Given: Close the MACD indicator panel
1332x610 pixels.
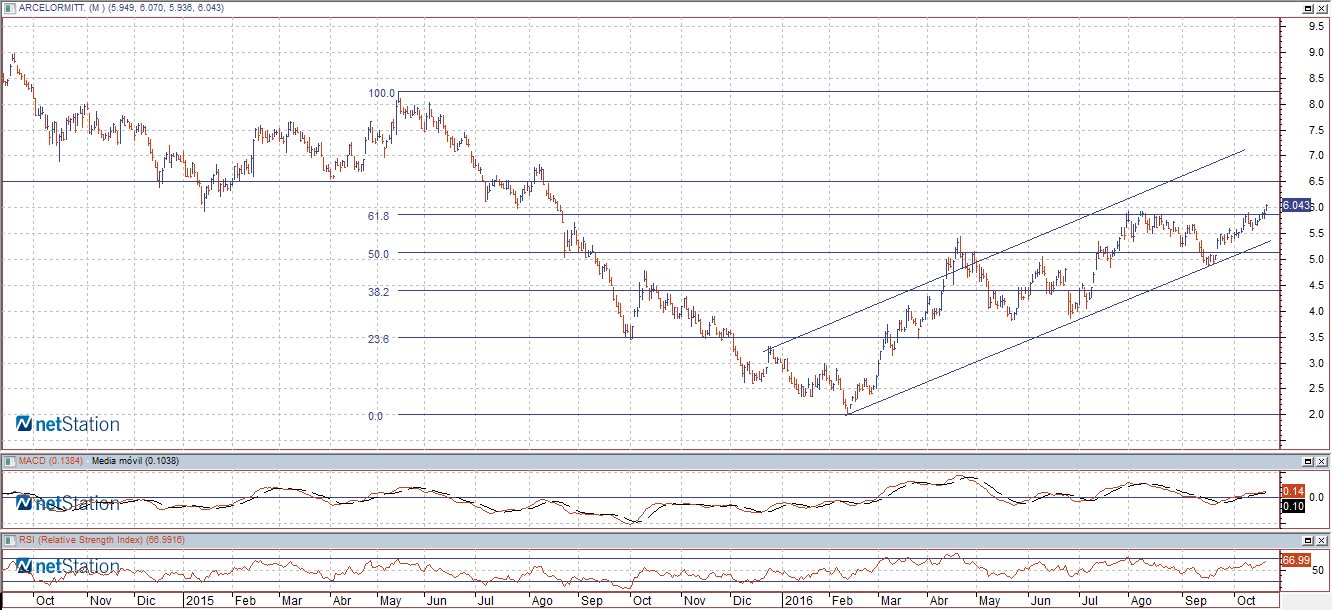Looking at the screenshot, I should [1322, 461].
